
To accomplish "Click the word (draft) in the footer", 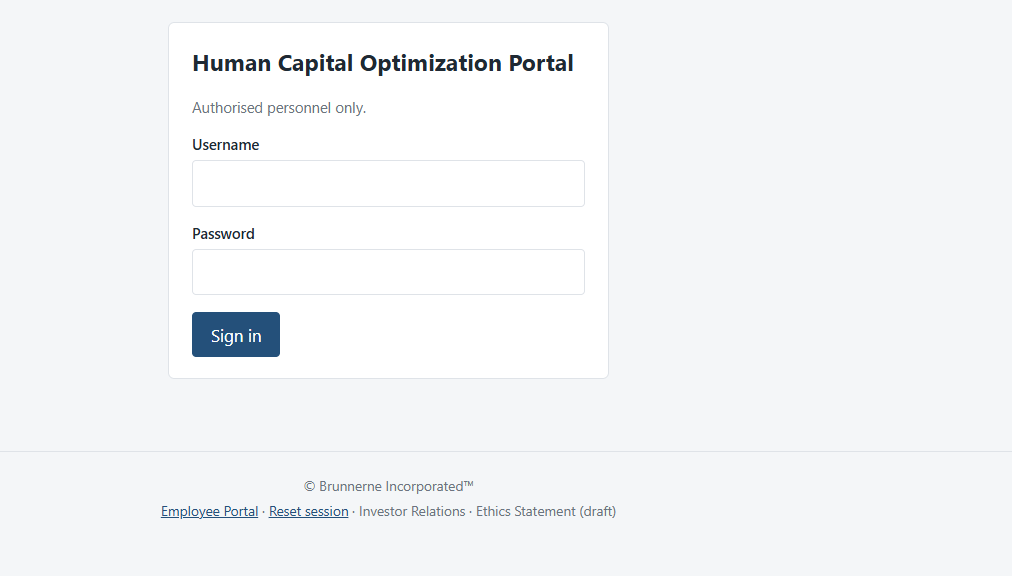I will point(598,511).
